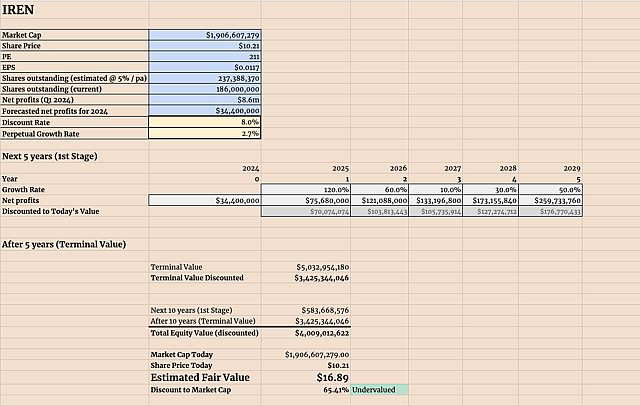Select the Market Cap label cell

pos(74,35)
